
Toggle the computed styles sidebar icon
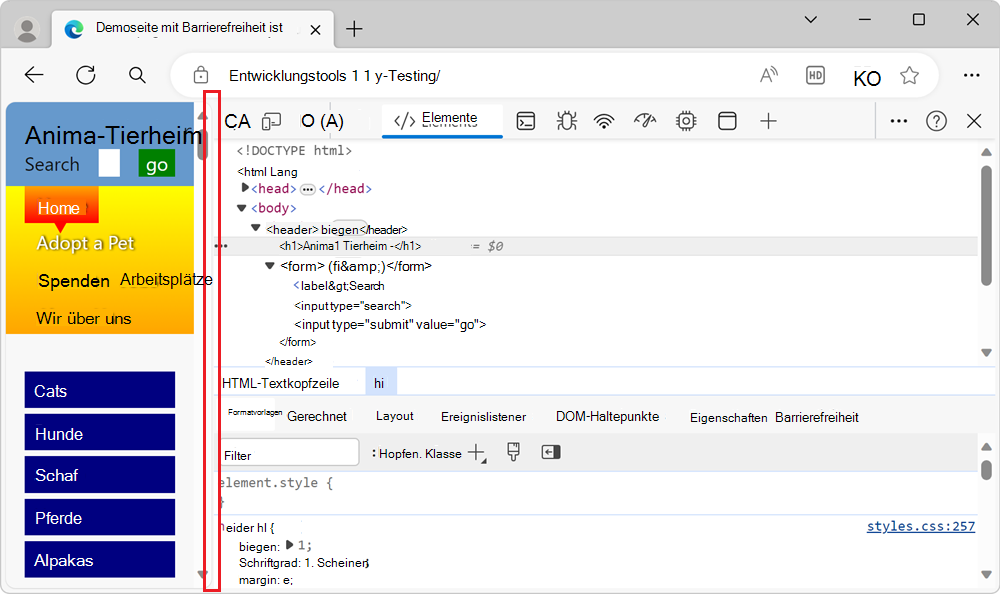point(551,453)
